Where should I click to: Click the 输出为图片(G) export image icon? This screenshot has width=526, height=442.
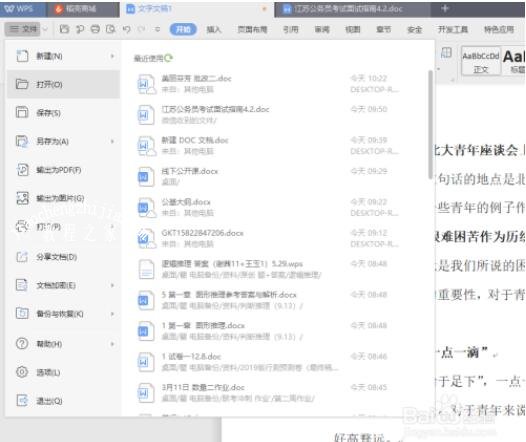tap(22, 198)
